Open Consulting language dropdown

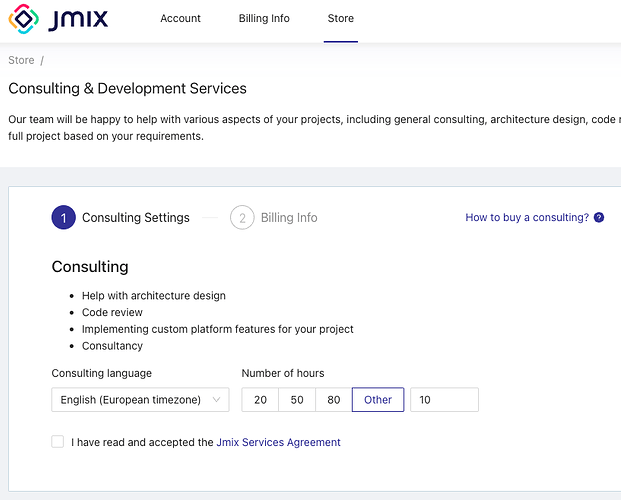point(130,400)
